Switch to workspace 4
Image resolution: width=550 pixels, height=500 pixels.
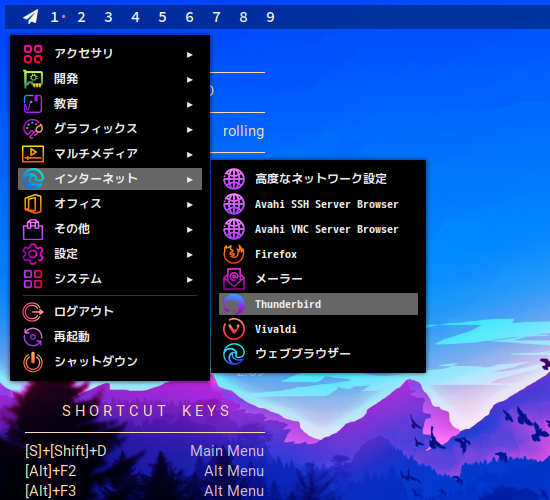pos(135,17)
